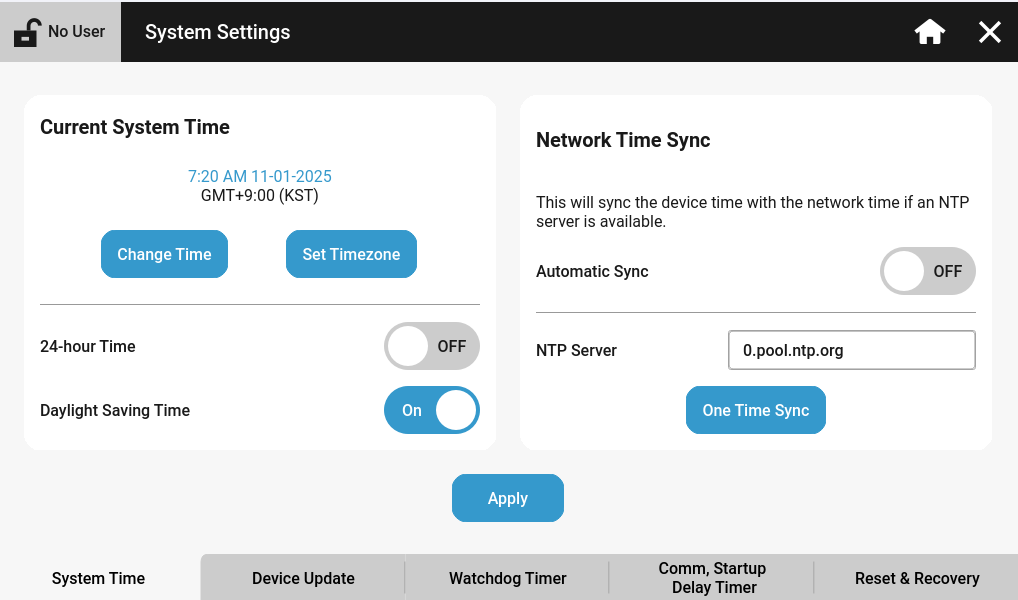The image size is (1018, 600).
Task: Close System Settings with the X icon
Action: pos(989,32)
